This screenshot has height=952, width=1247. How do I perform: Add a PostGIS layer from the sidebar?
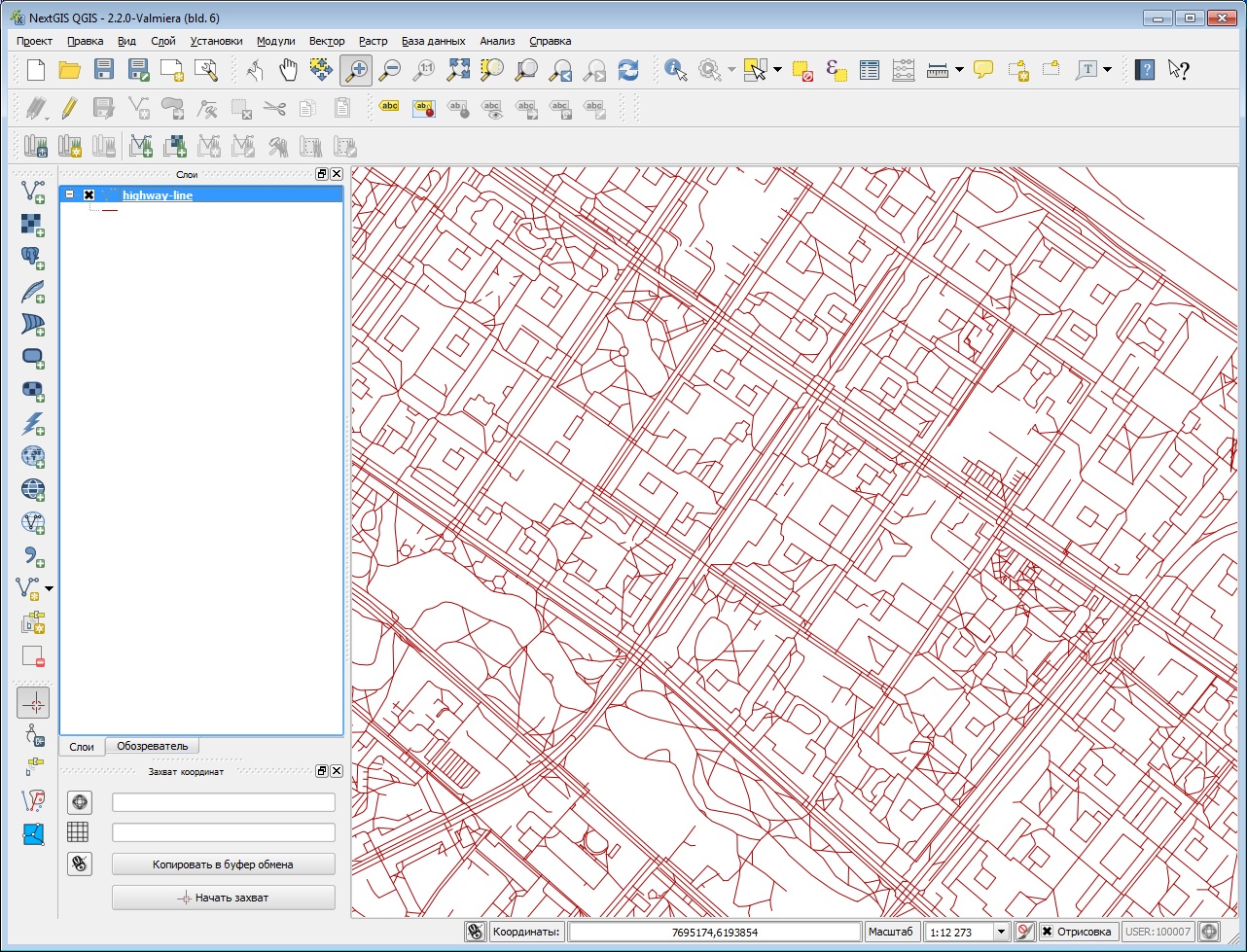[32, 258]
